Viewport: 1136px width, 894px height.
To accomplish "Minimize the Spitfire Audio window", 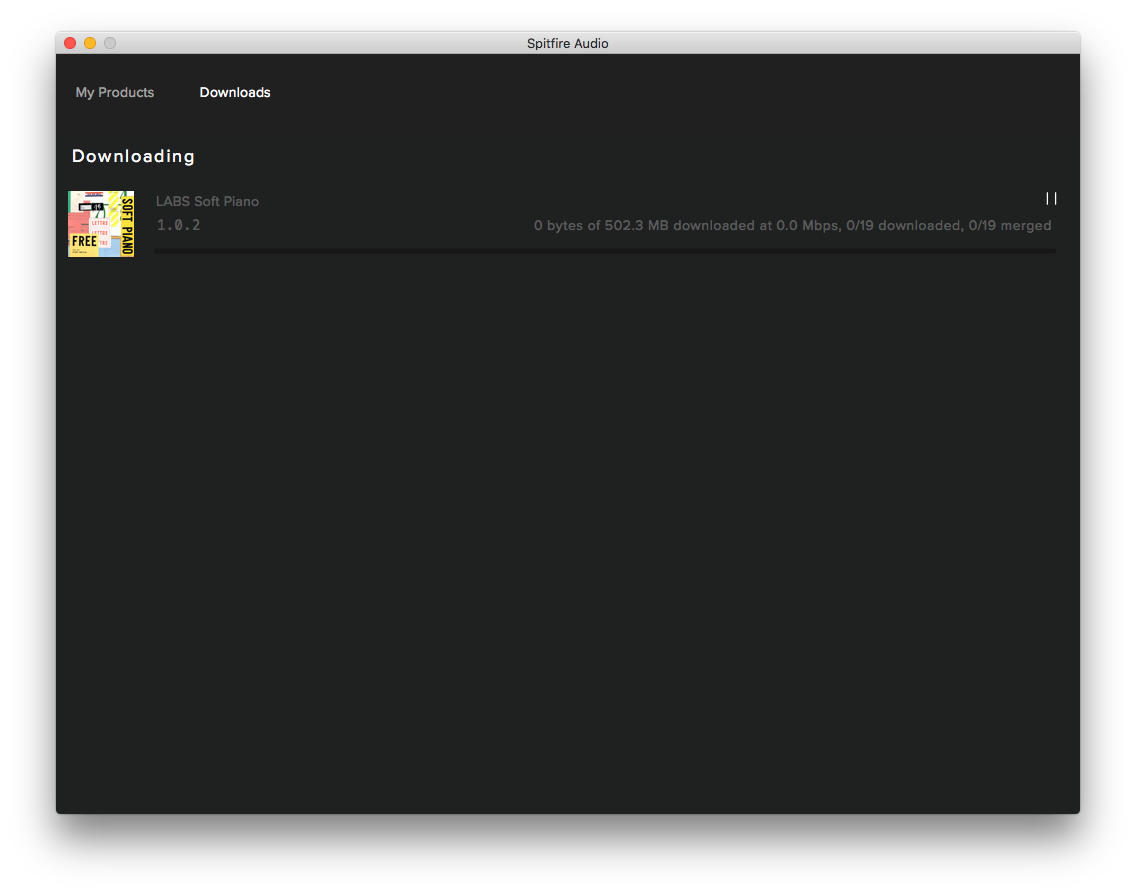I will pos(90,43).
